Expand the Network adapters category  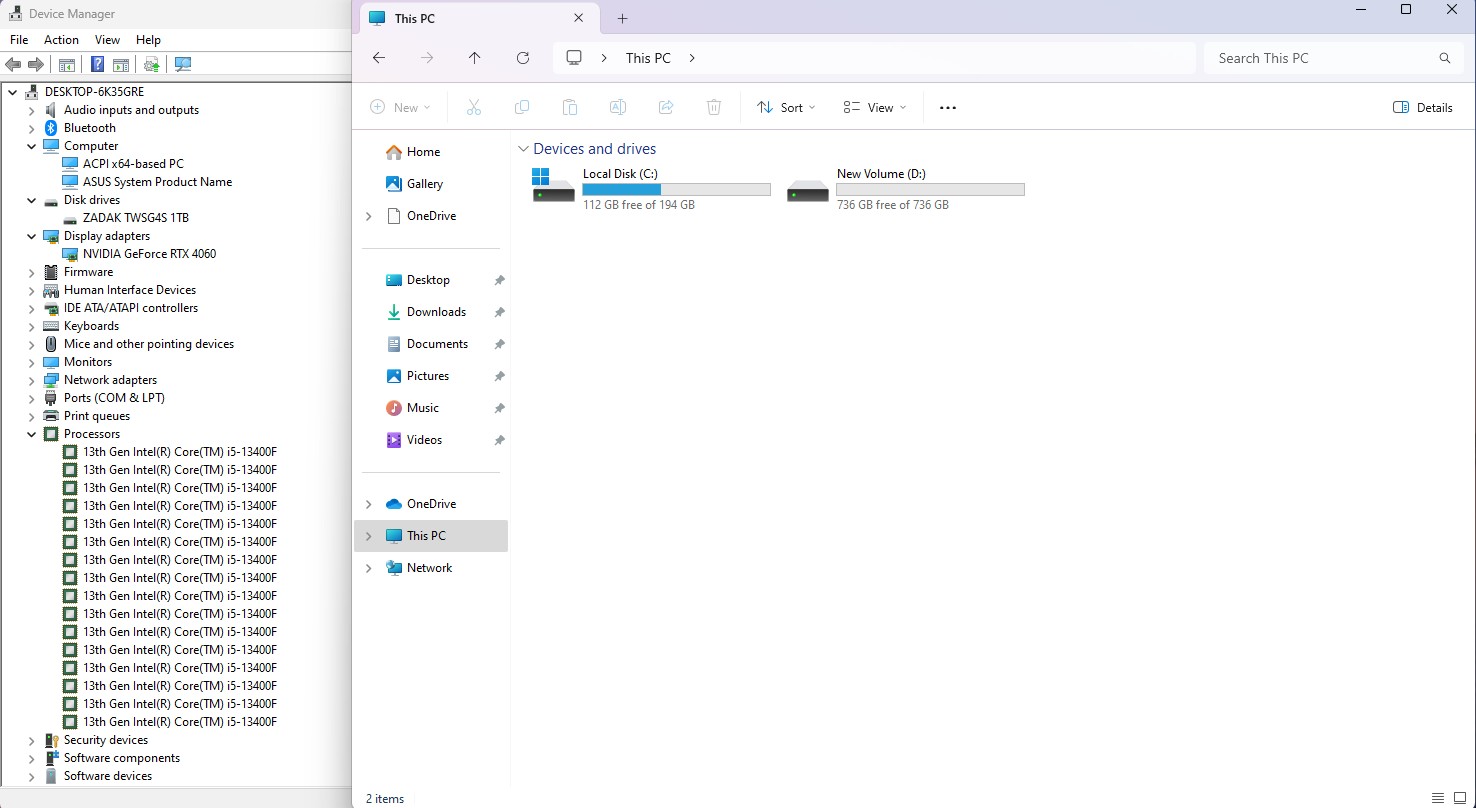[31, 380]
